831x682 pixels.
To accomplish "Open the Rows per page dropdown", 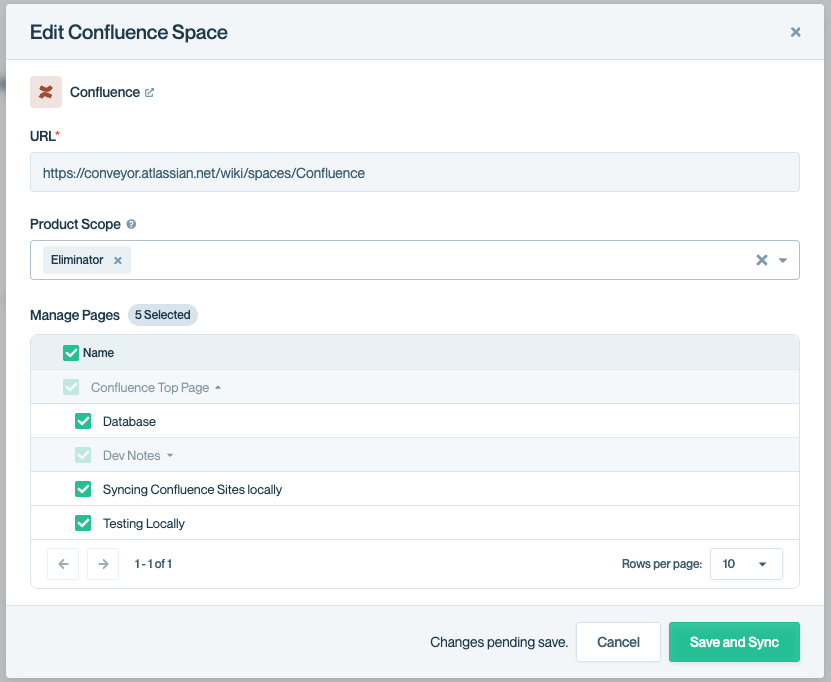I will click(x=746, y=564).
